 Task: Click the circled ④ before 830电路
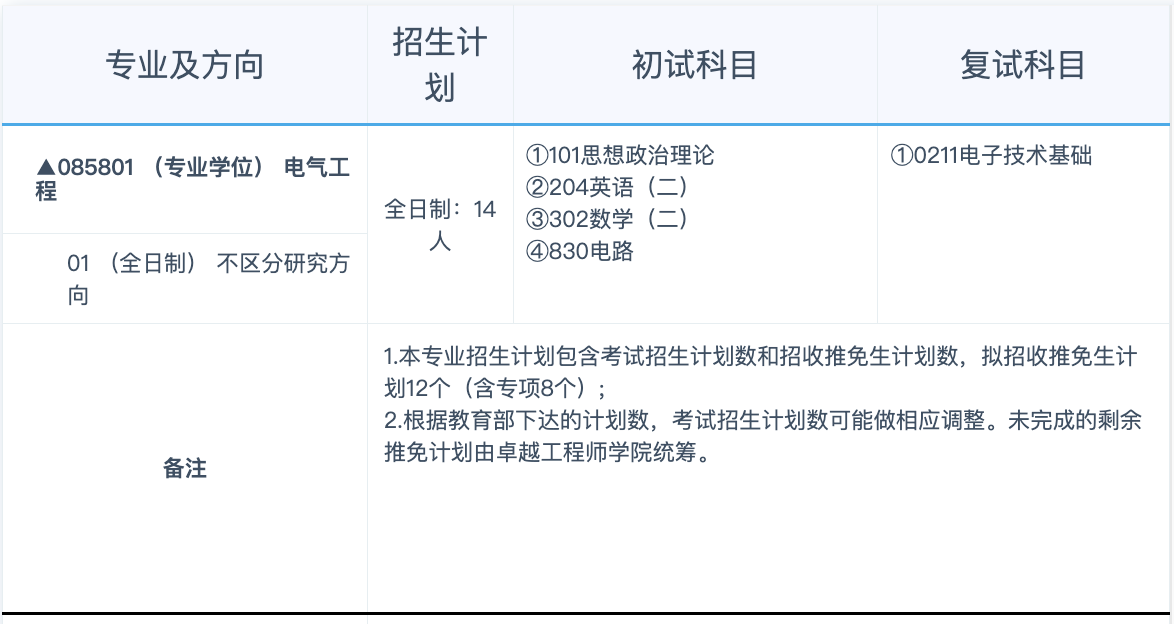coord(537,251)
